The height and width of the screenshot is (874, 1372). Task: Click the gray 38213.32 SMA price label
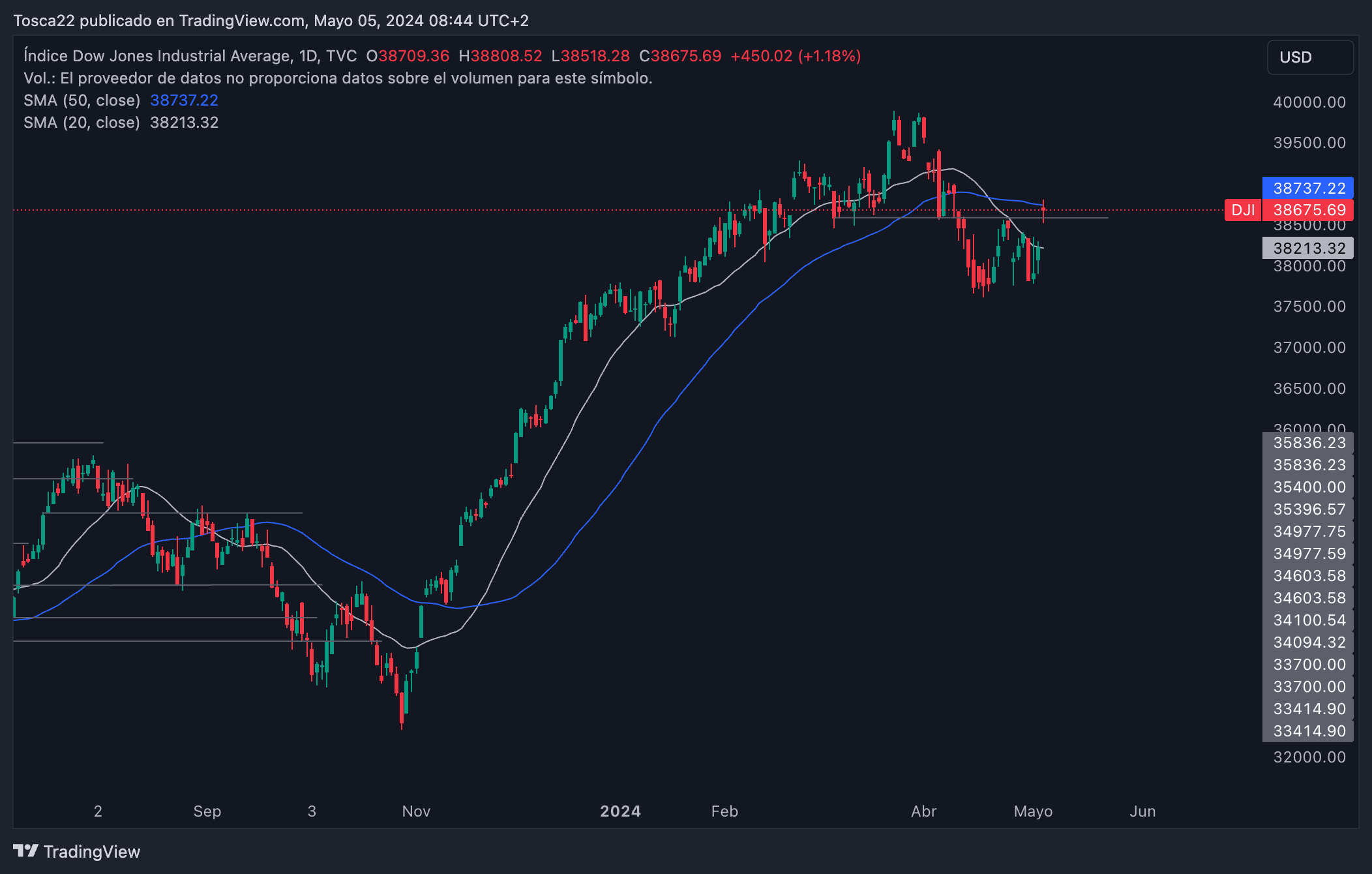tap(1309, 249)
